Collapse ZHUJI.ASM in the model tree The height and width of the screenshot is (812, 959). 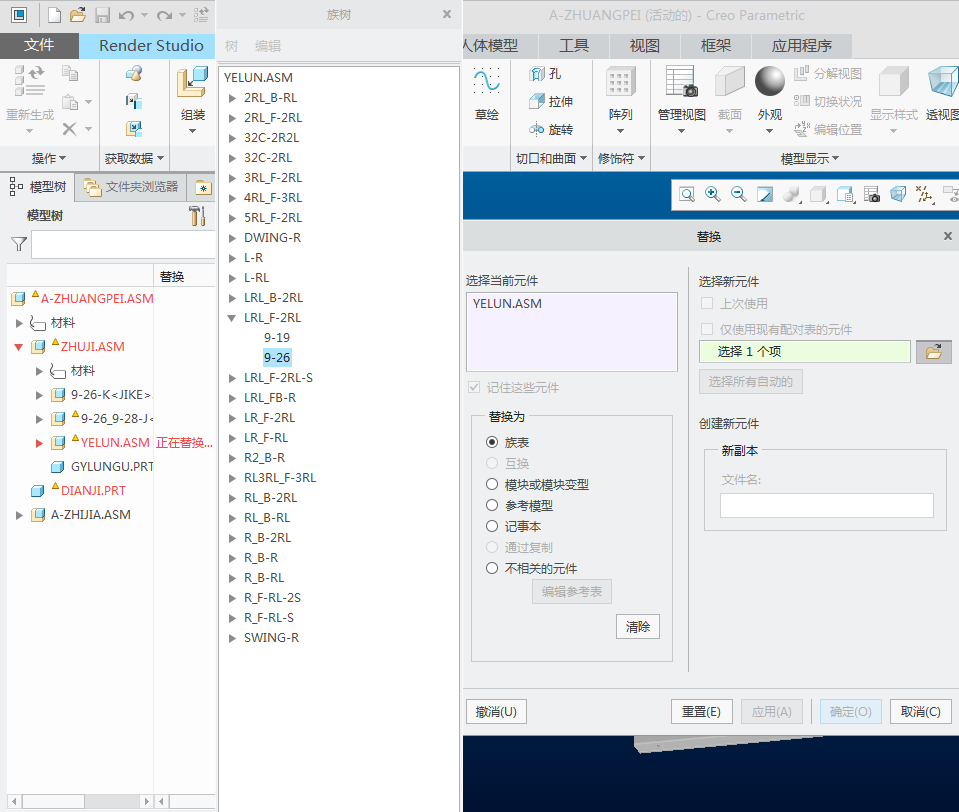click(x=19, y=347)
